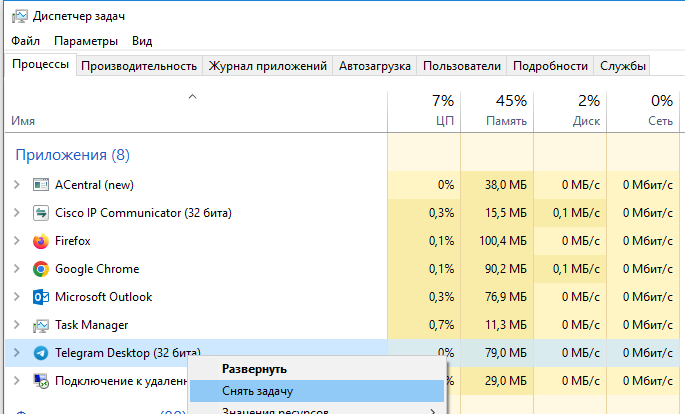The height and width of the screenshot is (414, 685).
Task: Switch to the Службы tab
Action: (x=623, y=66)
